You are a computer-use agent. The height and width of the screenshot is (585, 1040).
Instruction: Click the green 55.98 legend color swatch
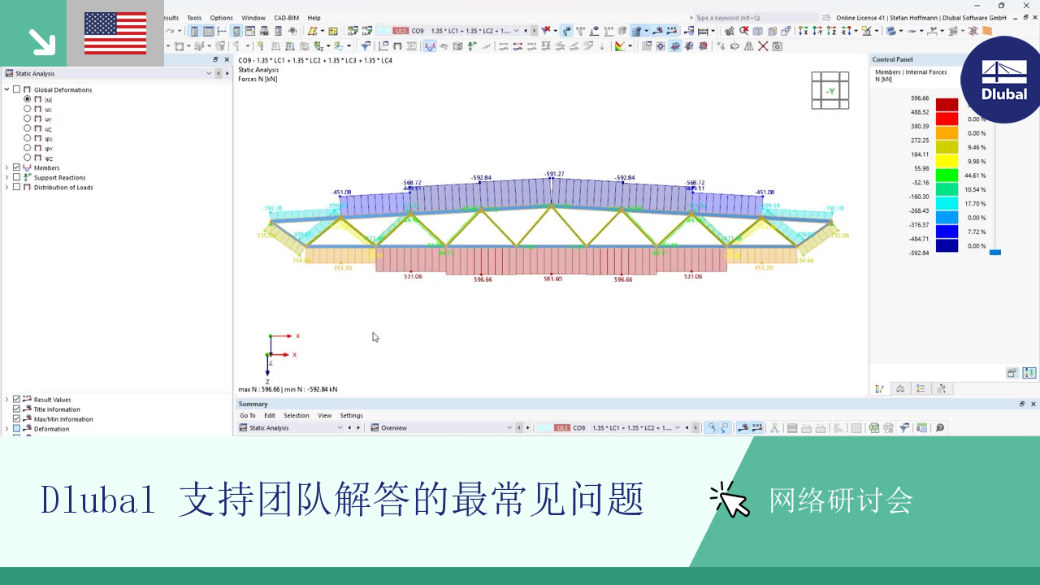[946, 175]
